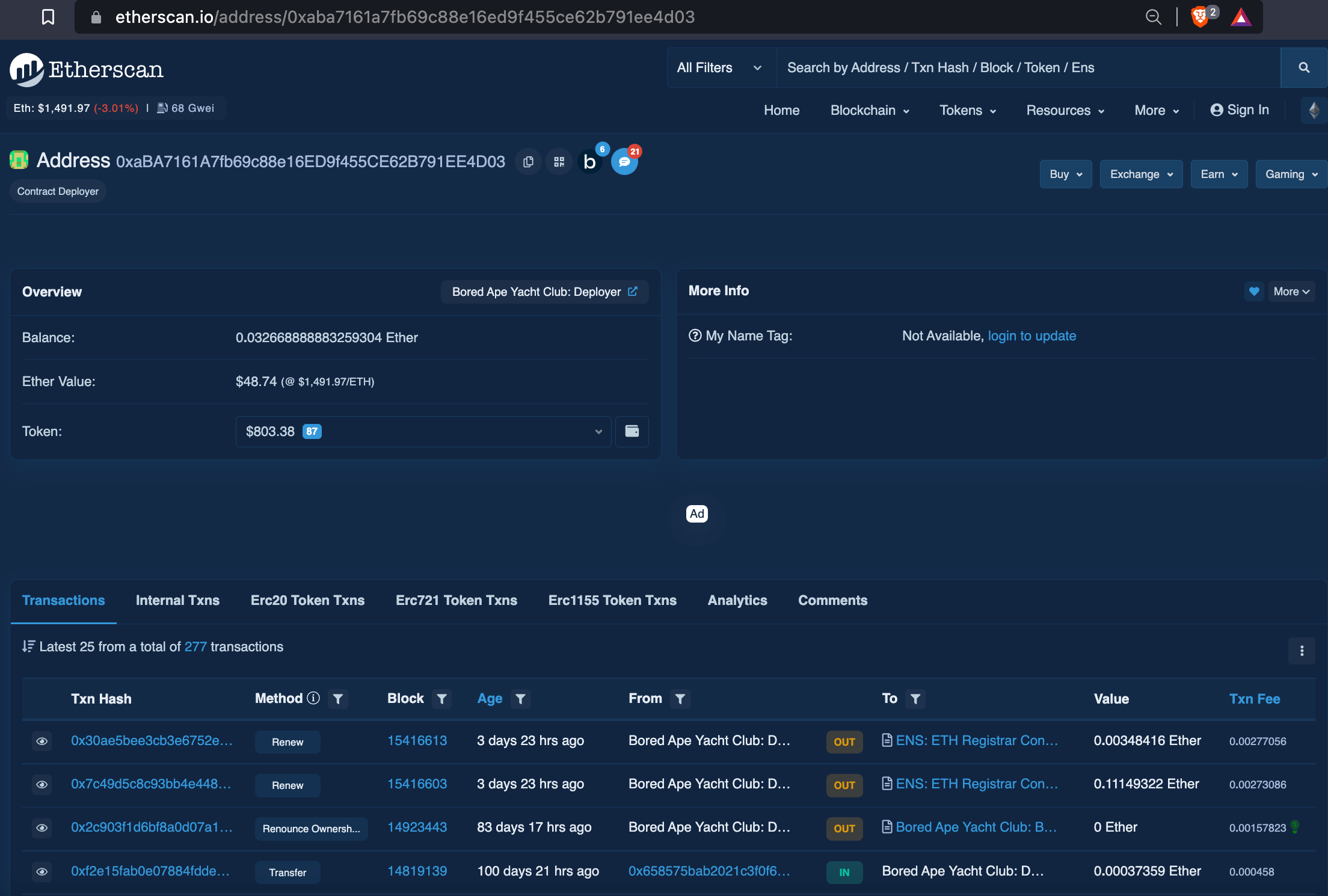Click the Txn Fee column header
1328x896 pixels.
coord(1255,699)
